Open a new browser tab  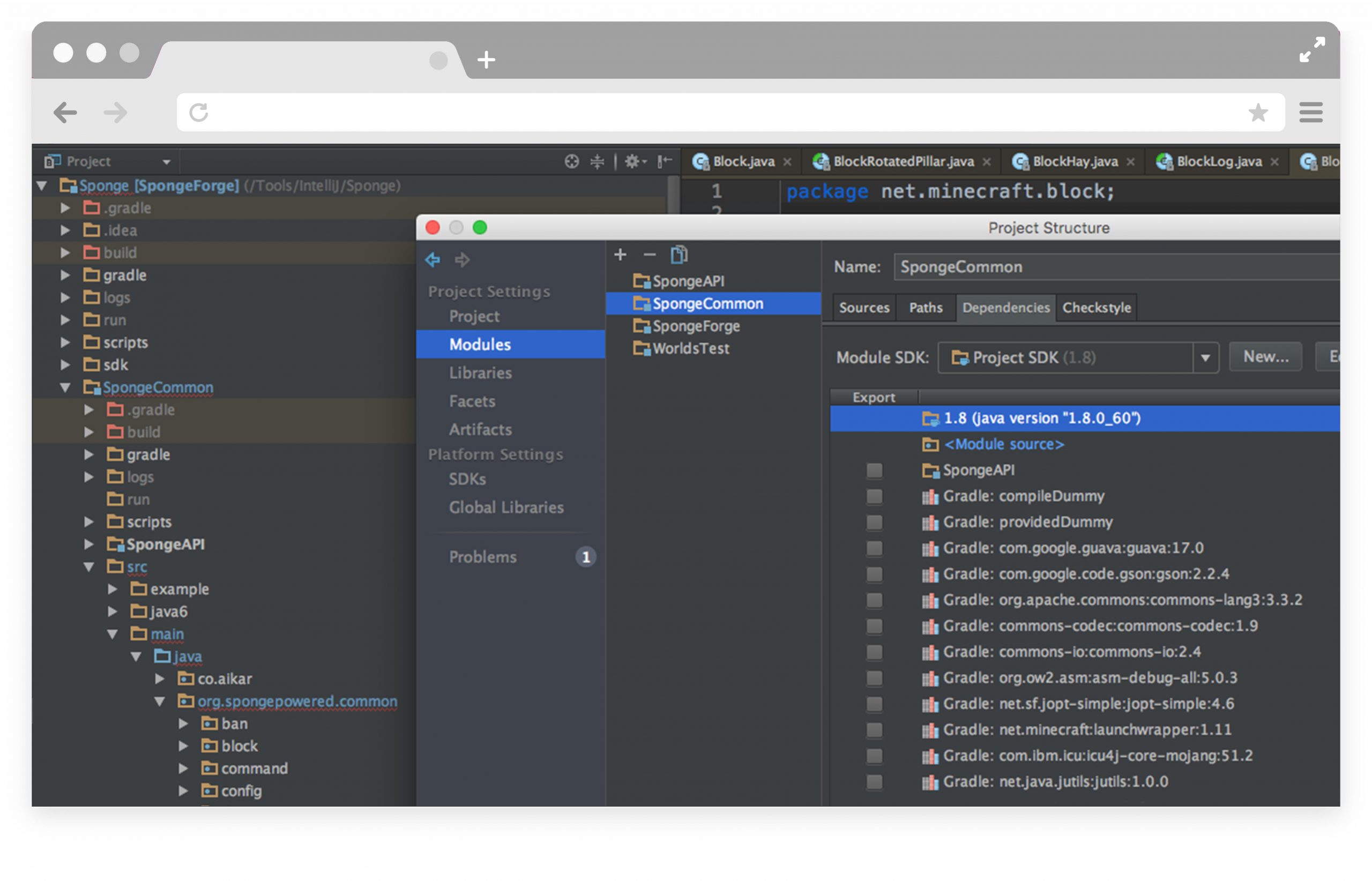(x=486, y=59)
